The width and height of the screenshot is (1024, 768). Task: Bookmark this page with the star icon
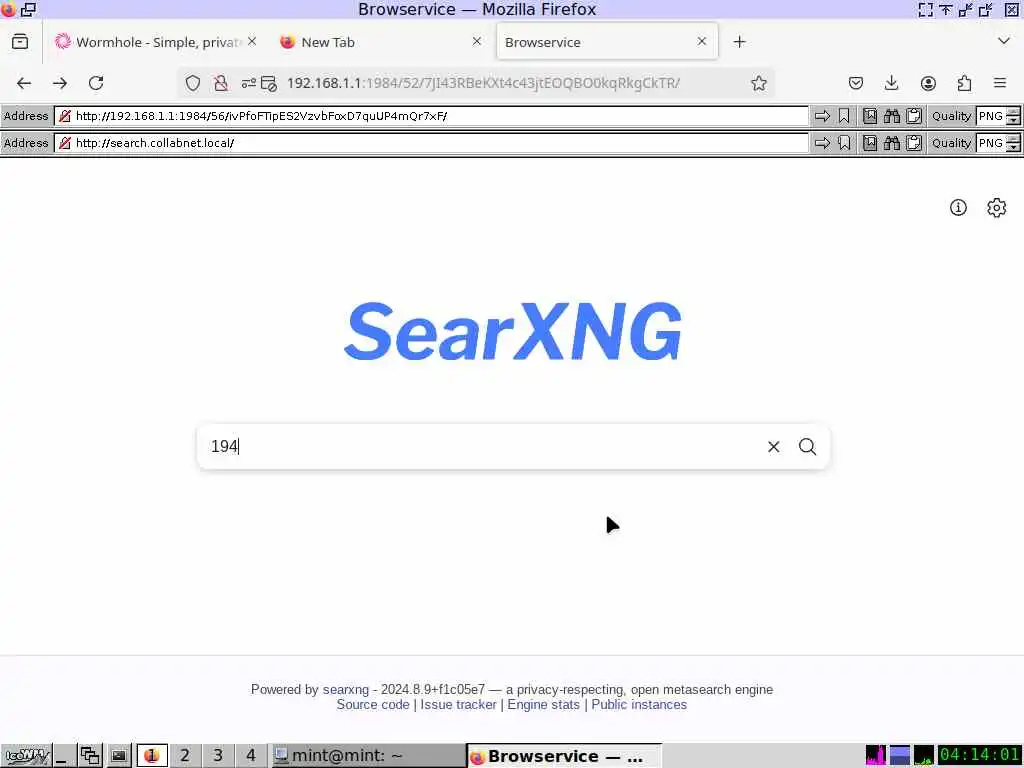758,83
